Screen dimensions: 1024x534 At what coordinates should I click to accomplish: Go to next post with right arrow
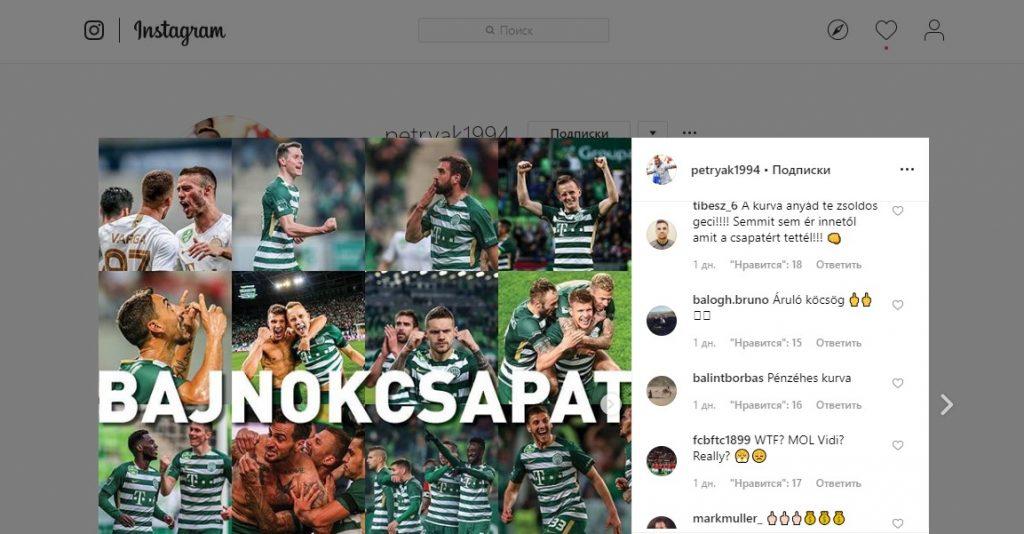[x=946, y=405]
